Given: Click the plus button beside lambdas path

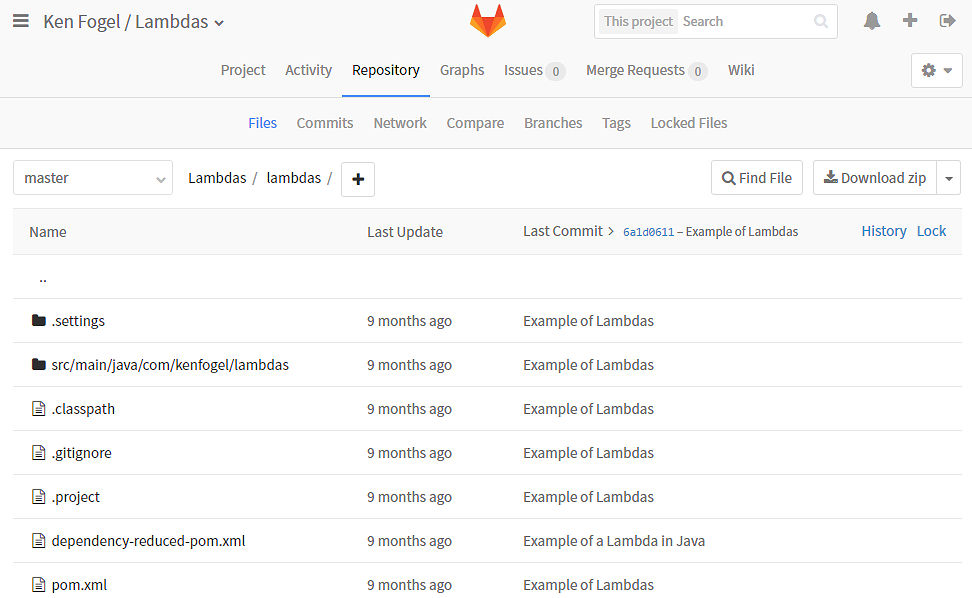Looking at the screenshot, I should click(x=358, y=179).
